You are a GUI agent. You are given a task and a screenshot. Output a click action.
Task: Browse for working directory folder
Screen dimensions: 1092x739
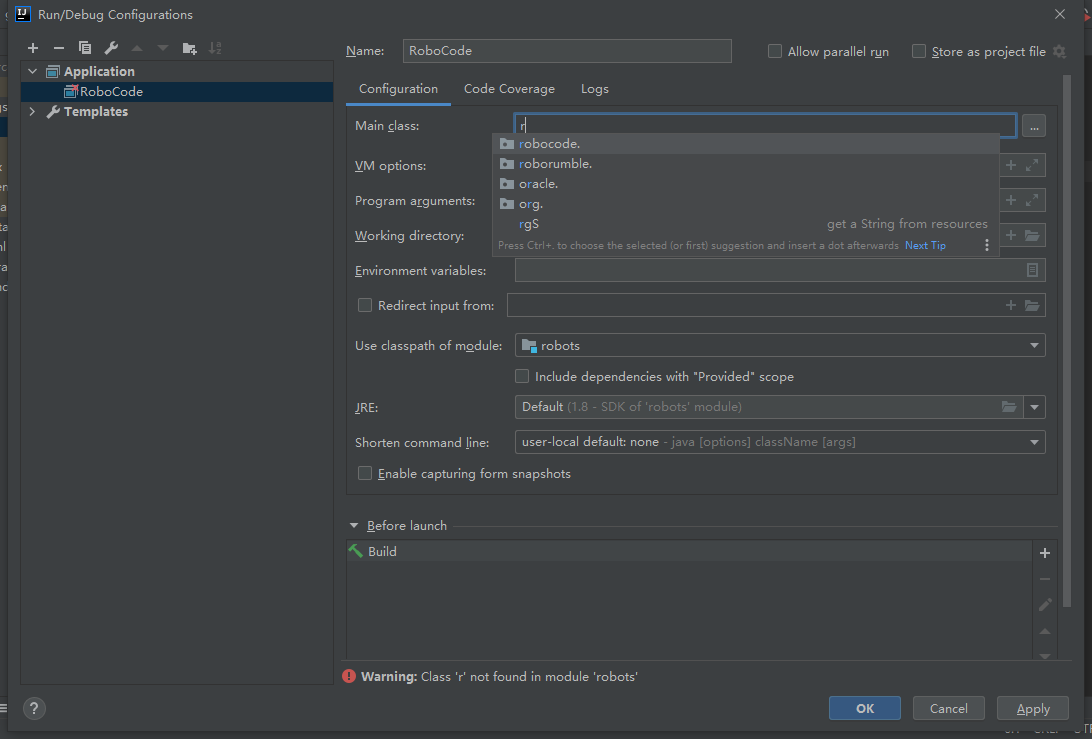[1032, 235]
